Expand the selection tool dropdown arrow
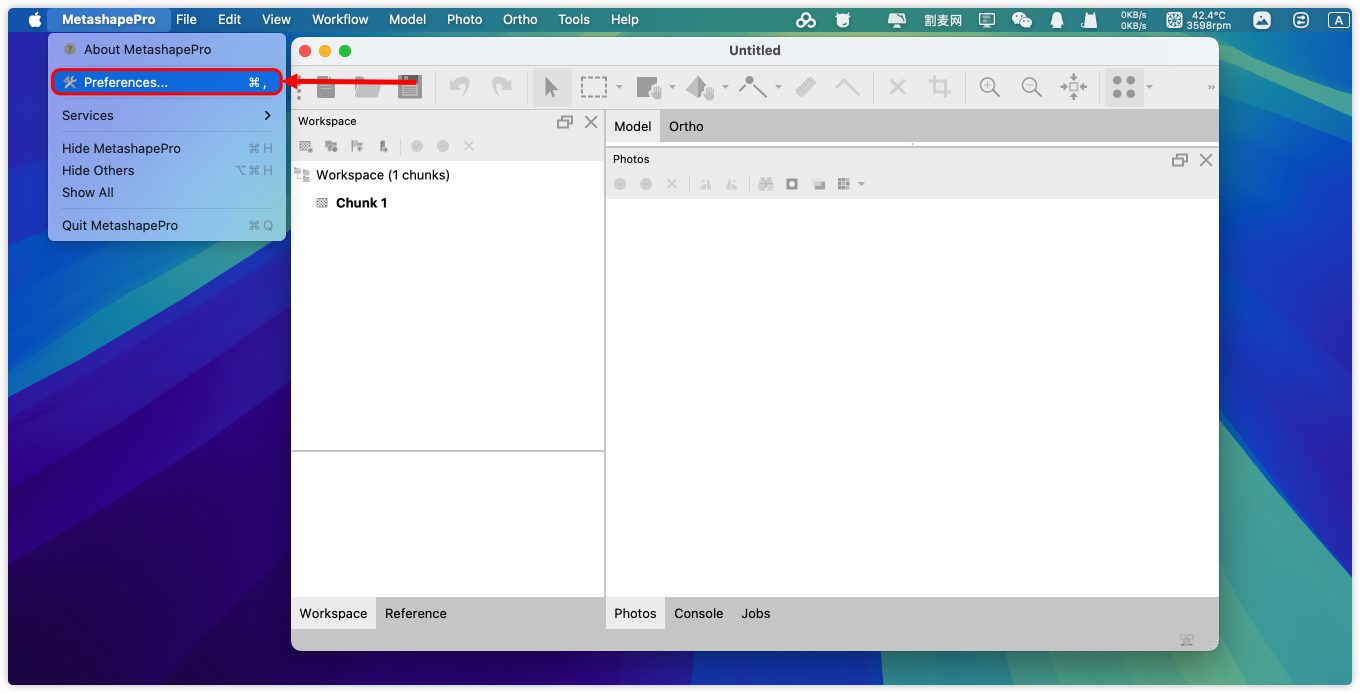The image size is (1360, 693). [x=620, y=87]
